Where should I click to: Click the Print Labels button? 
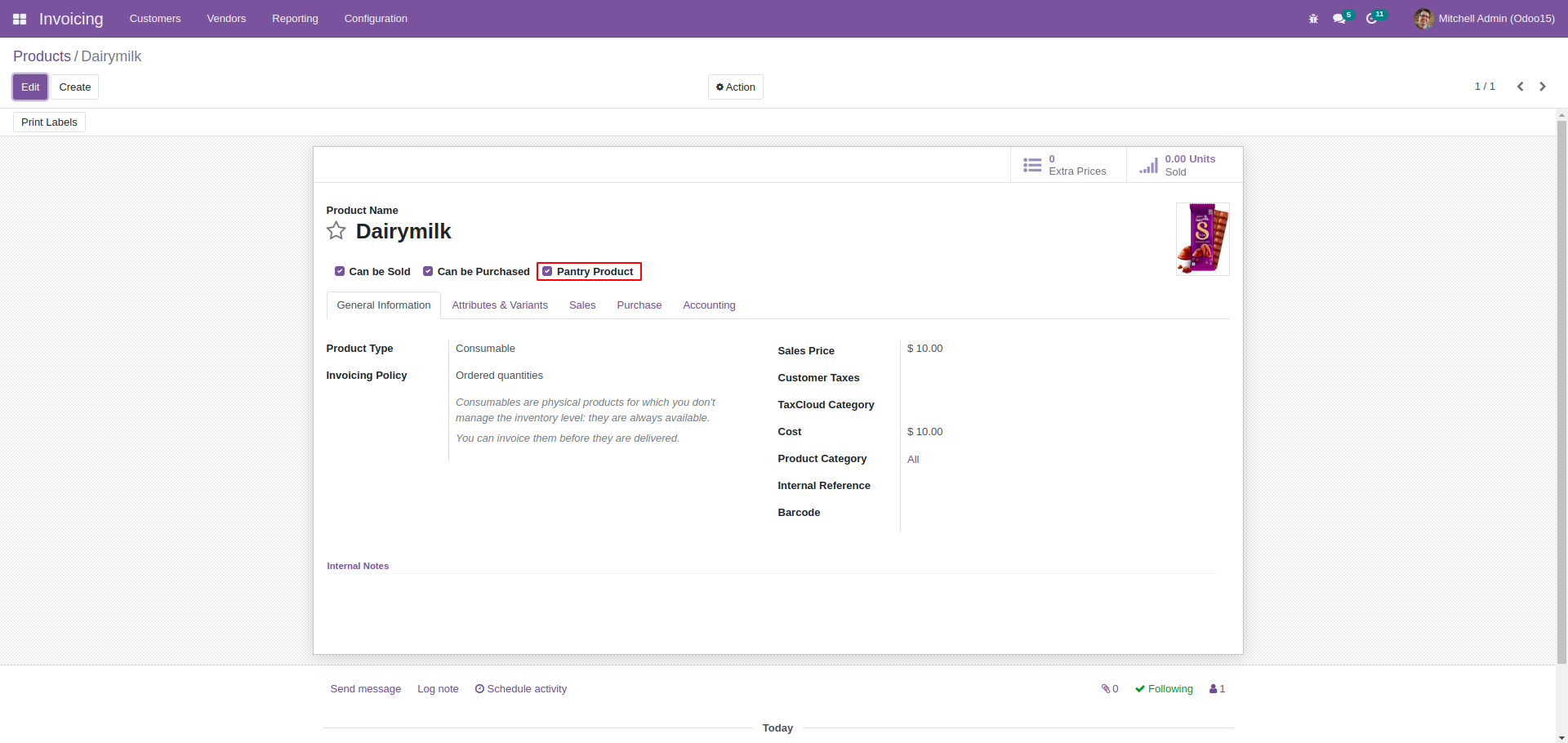click(49, 122)
